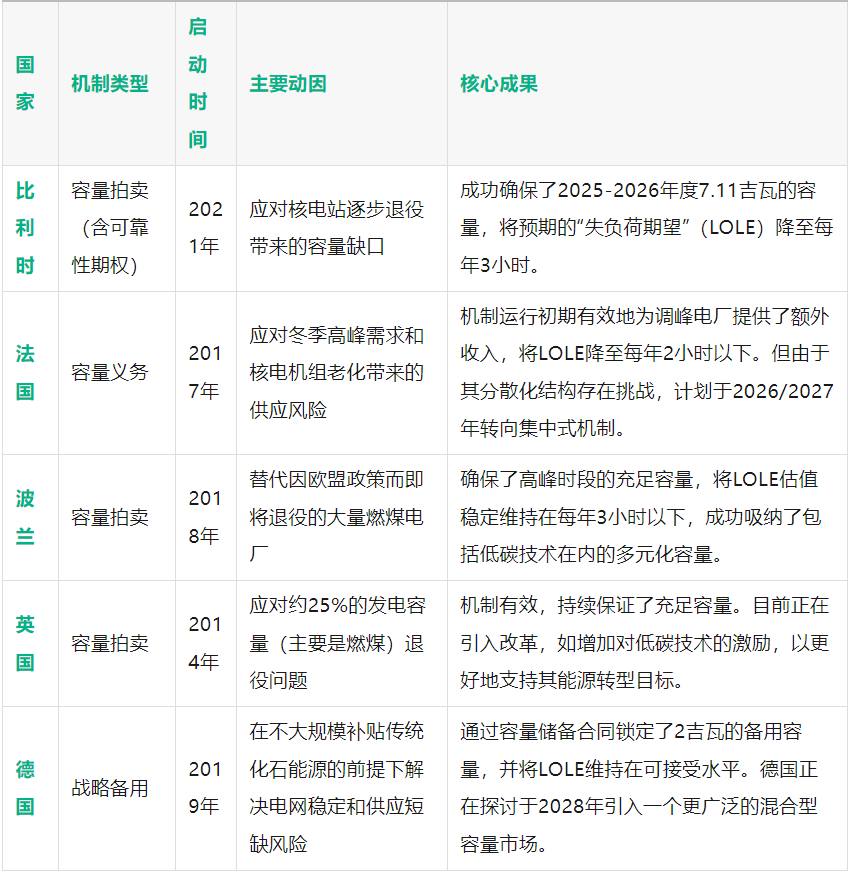Select the 核心成果 column header
The width and height of the screenshot is (851, 875).
pyautogui.click(x=499, y=84)
